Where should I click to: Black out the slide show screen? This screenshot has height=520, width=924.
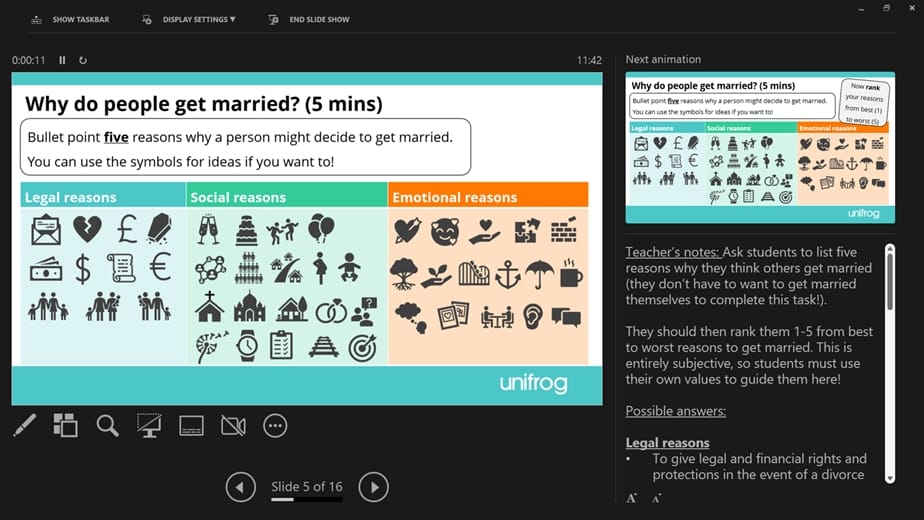(149, 425)
